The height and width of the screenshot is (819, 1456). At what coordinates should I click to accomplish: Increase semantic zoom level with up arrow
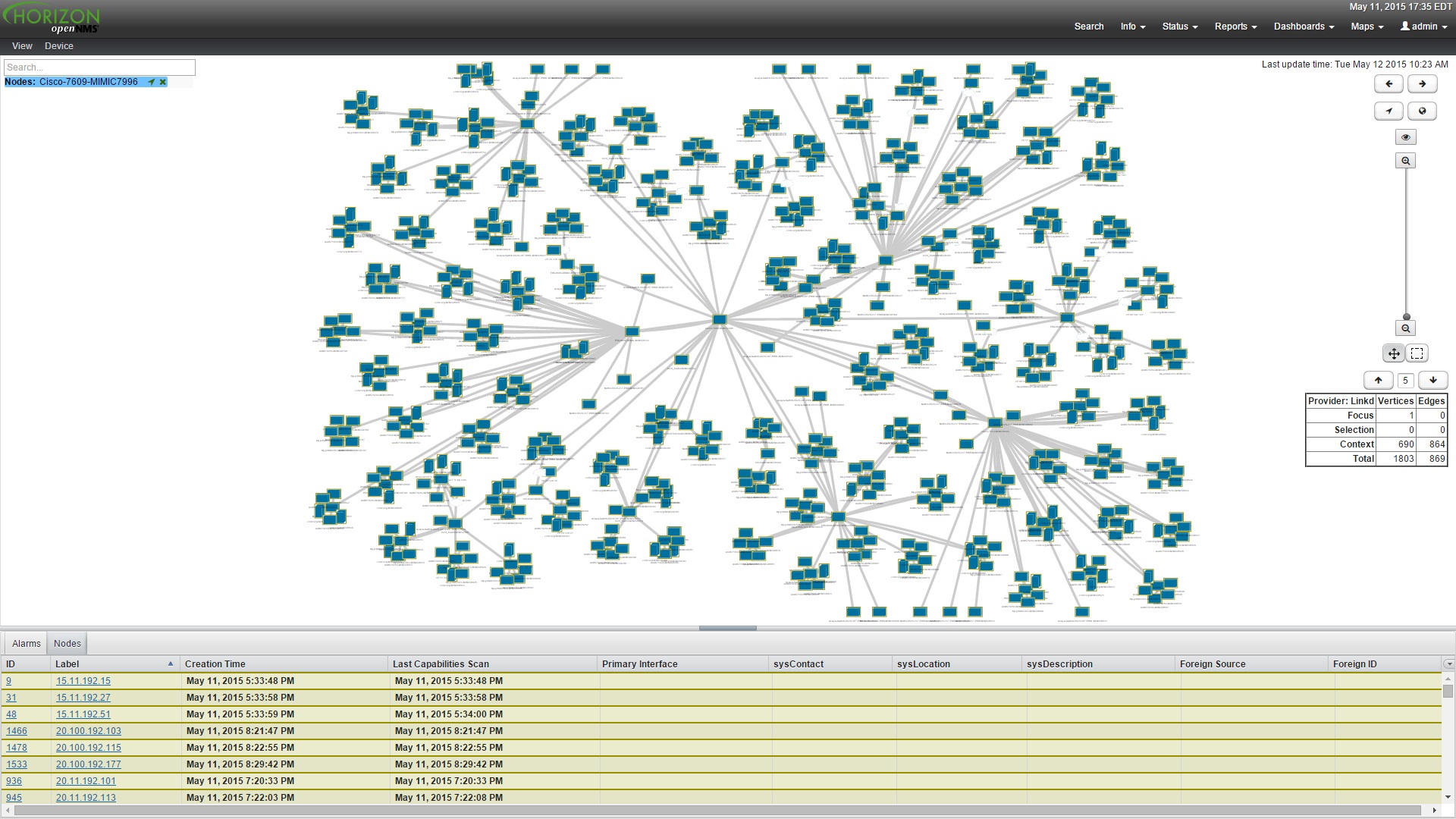click(x=1378, y=381)
